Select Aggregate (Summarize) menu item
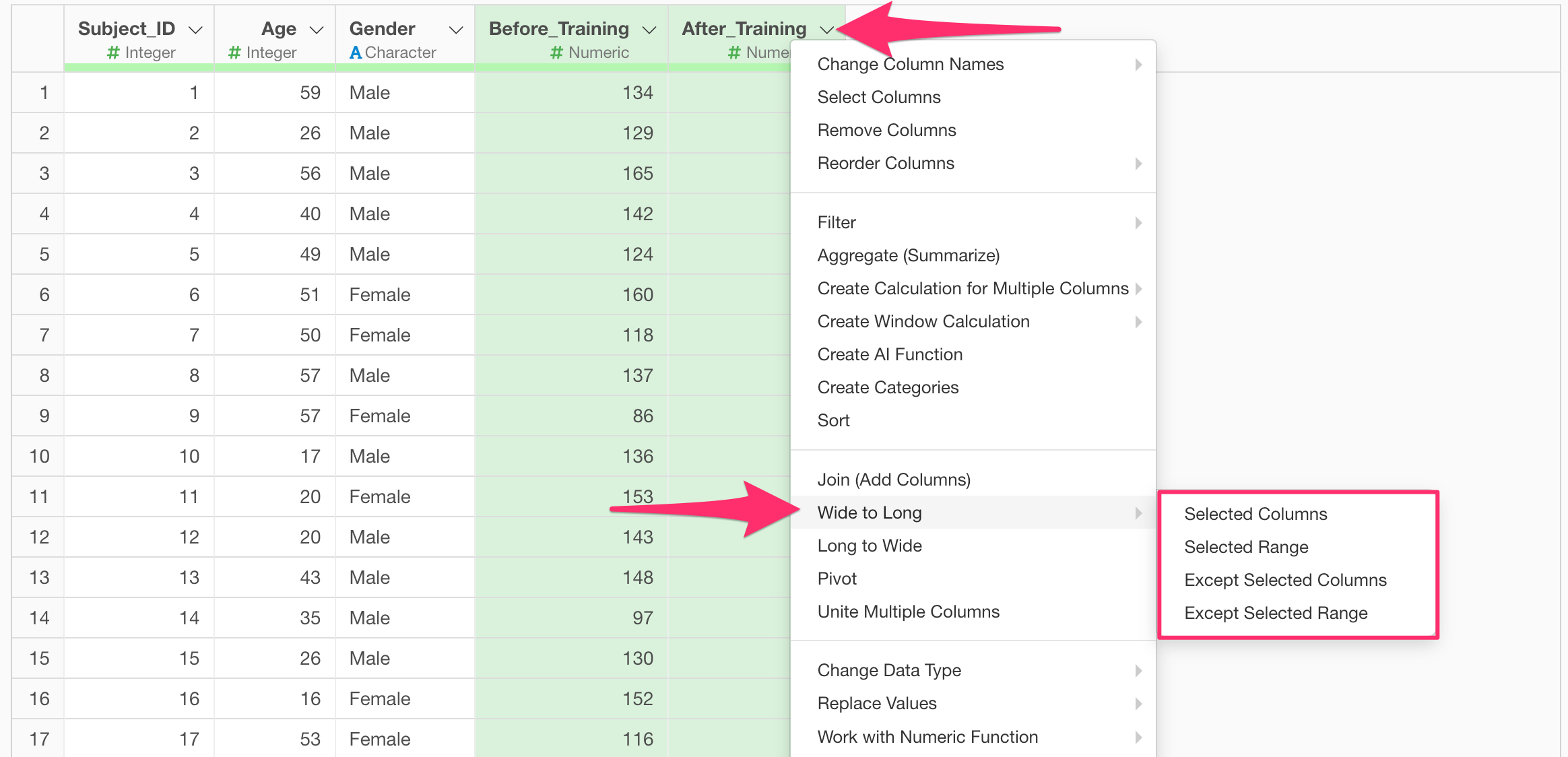Screen dimensions: 1568x757 [x=908, y=256]
